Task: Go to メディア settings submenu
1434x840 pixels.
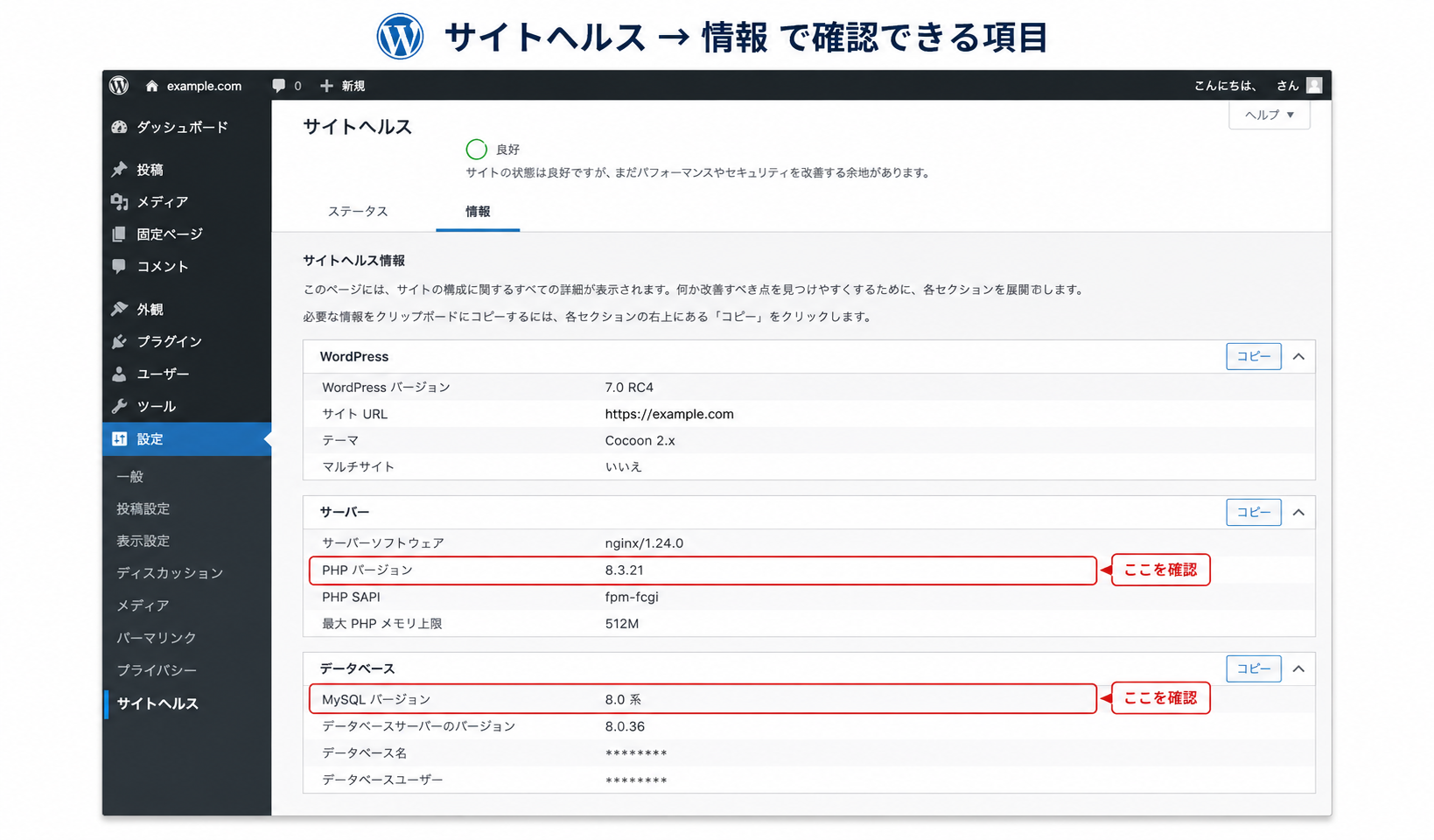Action: [143, 605]
